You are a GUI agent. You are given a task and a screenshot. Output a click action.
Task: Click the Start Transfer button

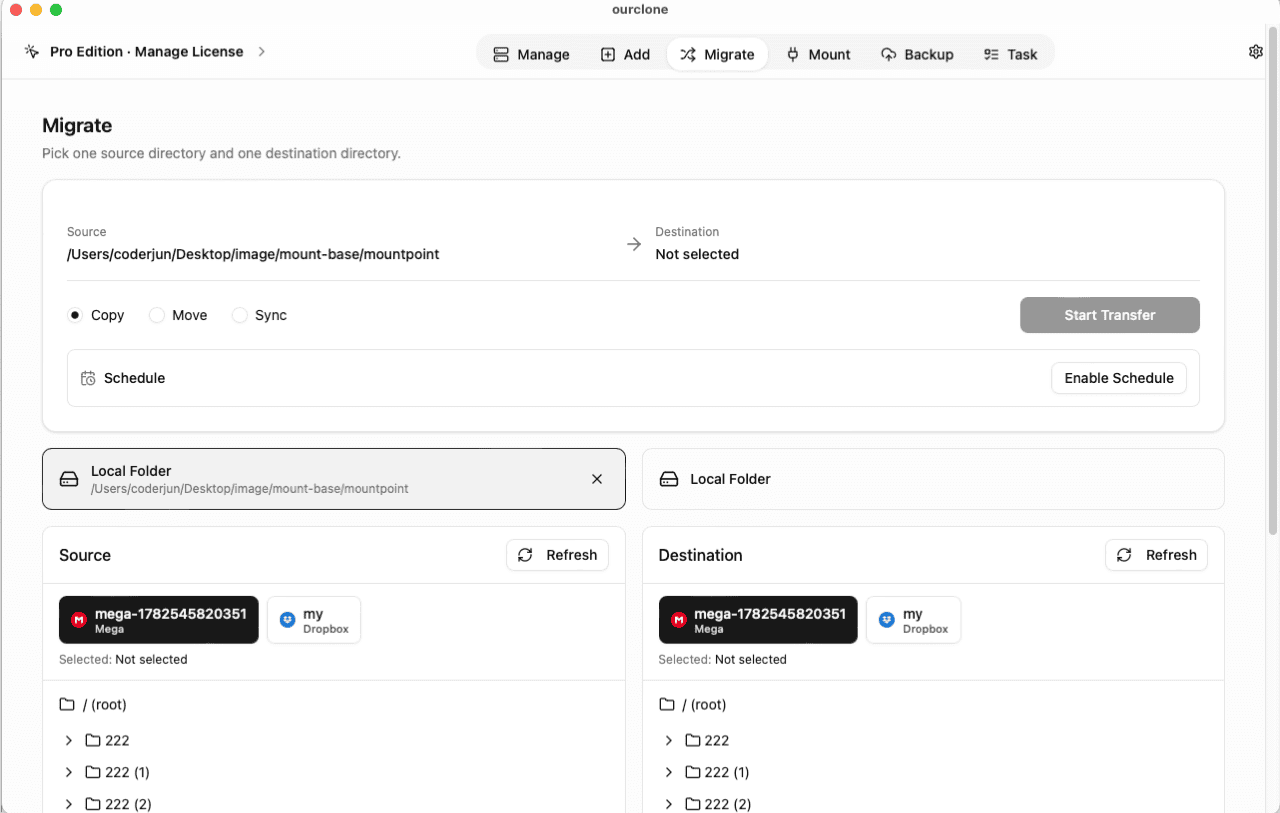[x=1109, y=315]
